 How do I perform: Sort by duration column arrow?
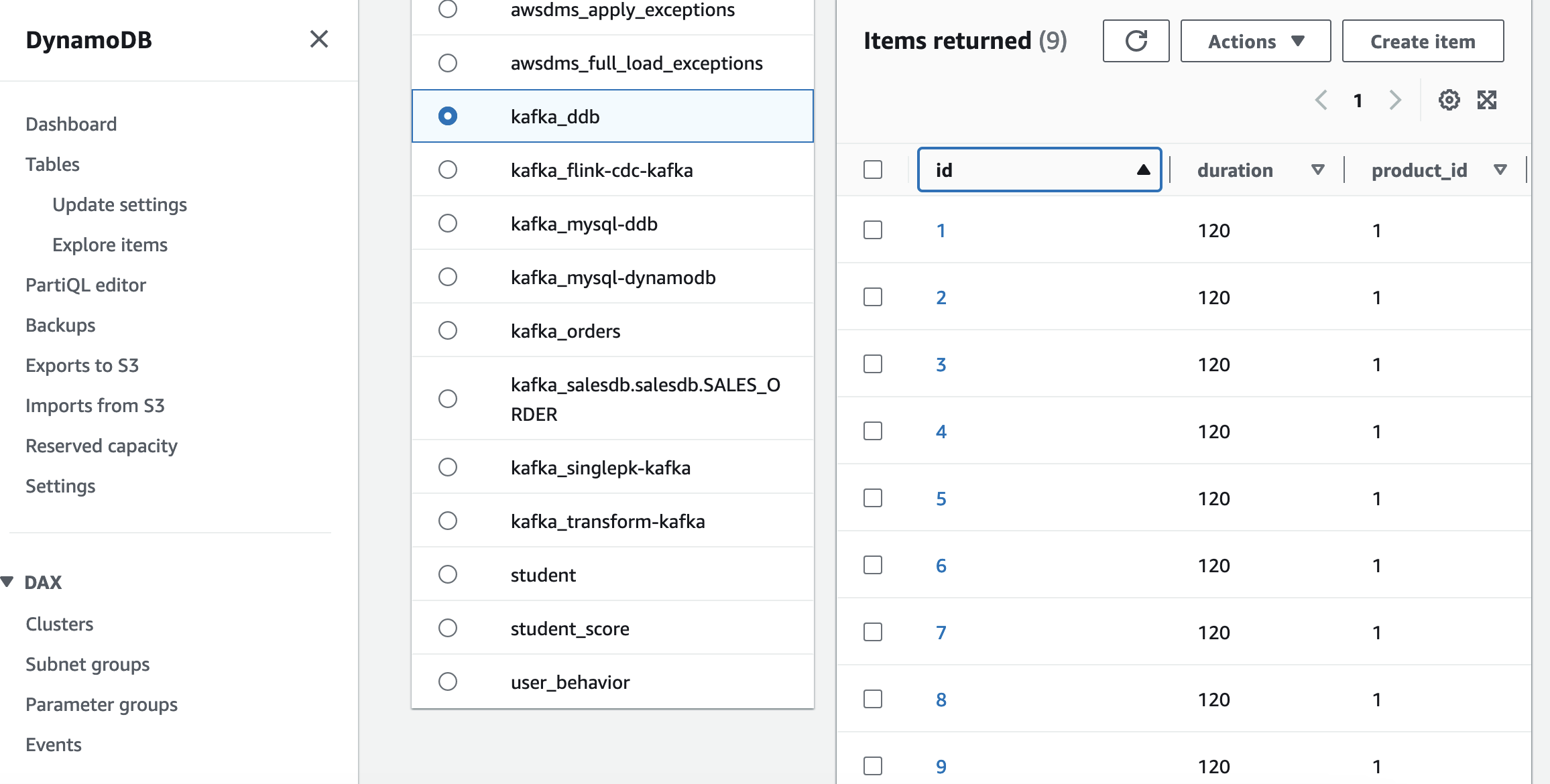click(x=1317, y=170)
